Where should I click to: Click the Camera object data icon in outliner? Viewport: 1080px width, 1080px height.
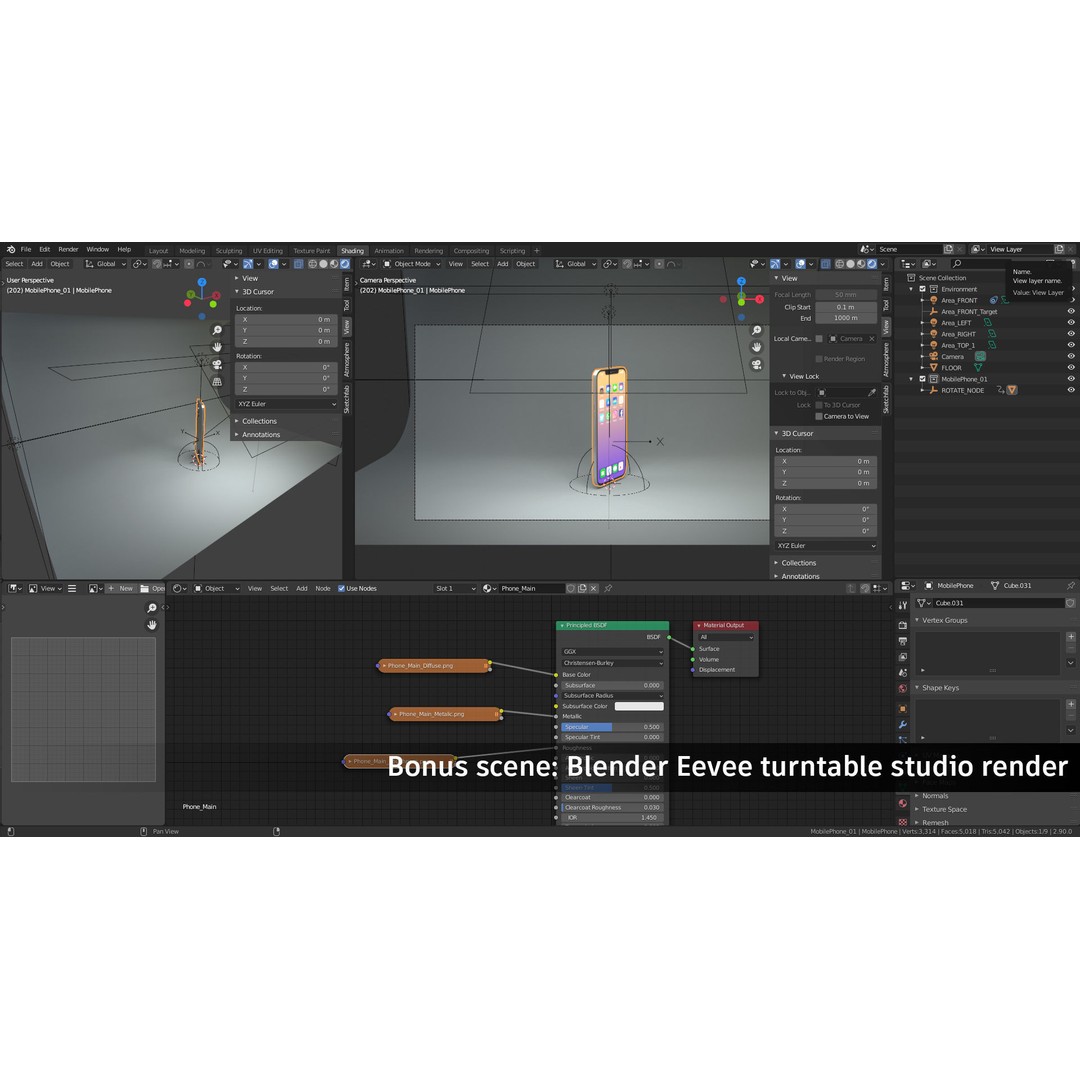tap(979, 356)
